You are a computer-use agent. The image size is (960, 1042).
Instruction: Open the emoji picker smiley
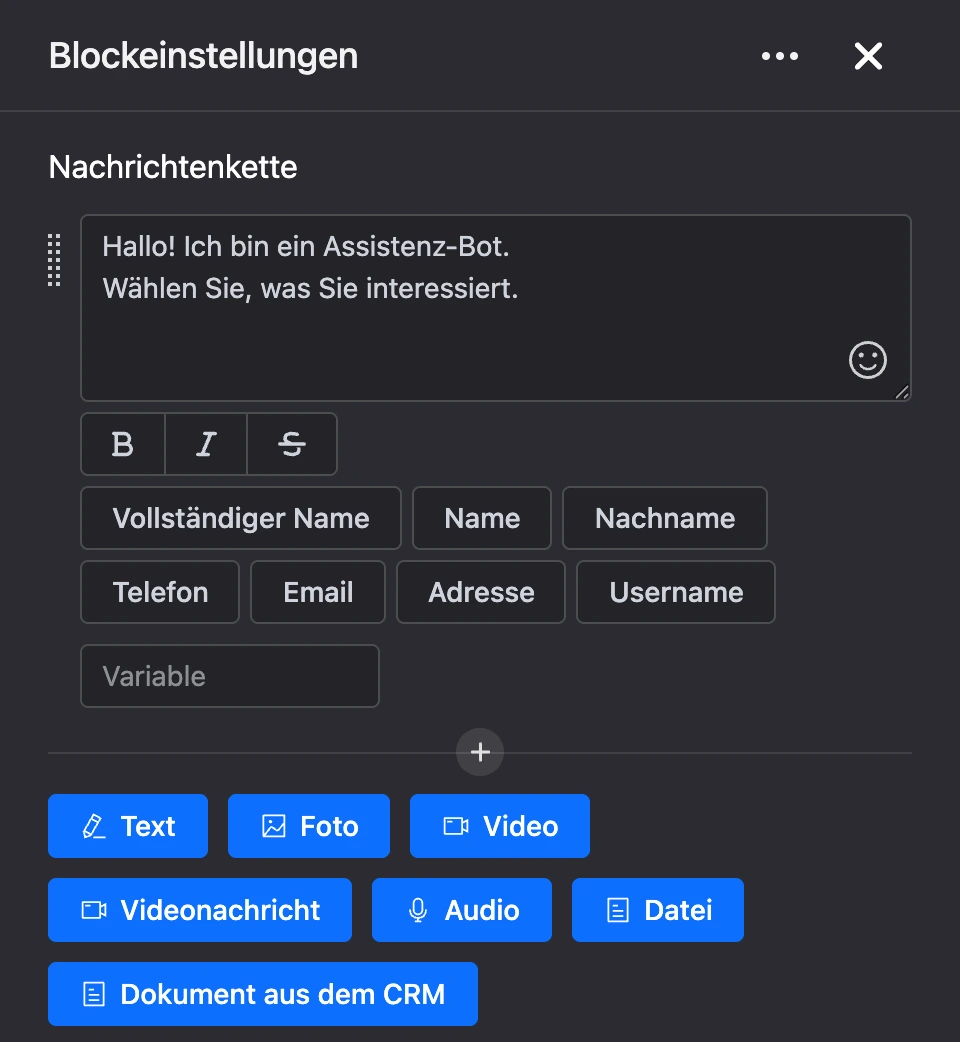point(868,360)
